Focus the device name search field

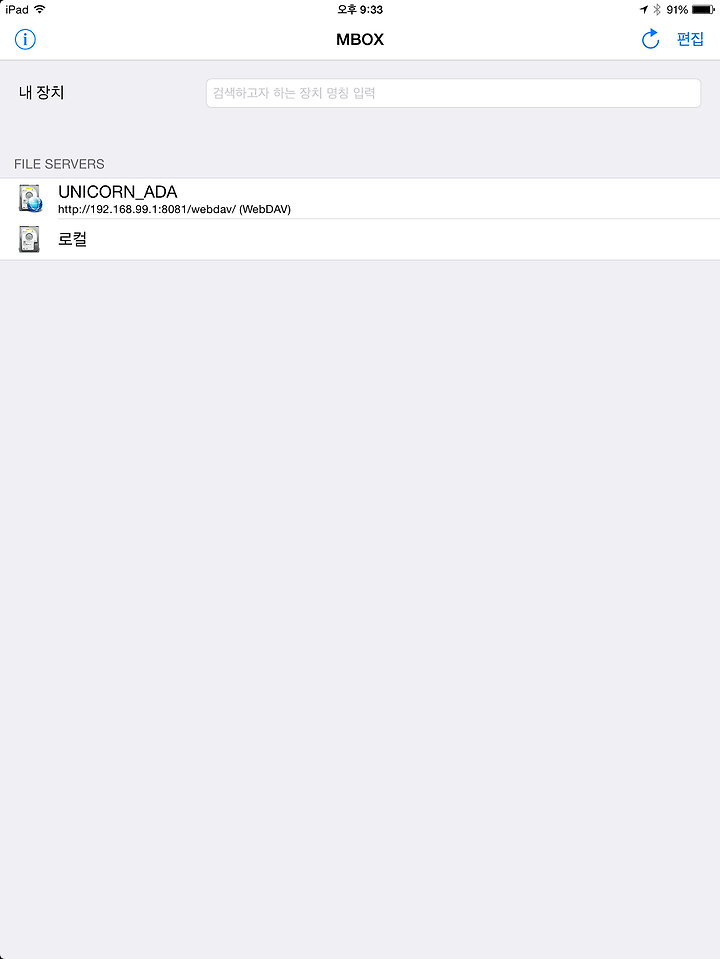tap(453, 93)
